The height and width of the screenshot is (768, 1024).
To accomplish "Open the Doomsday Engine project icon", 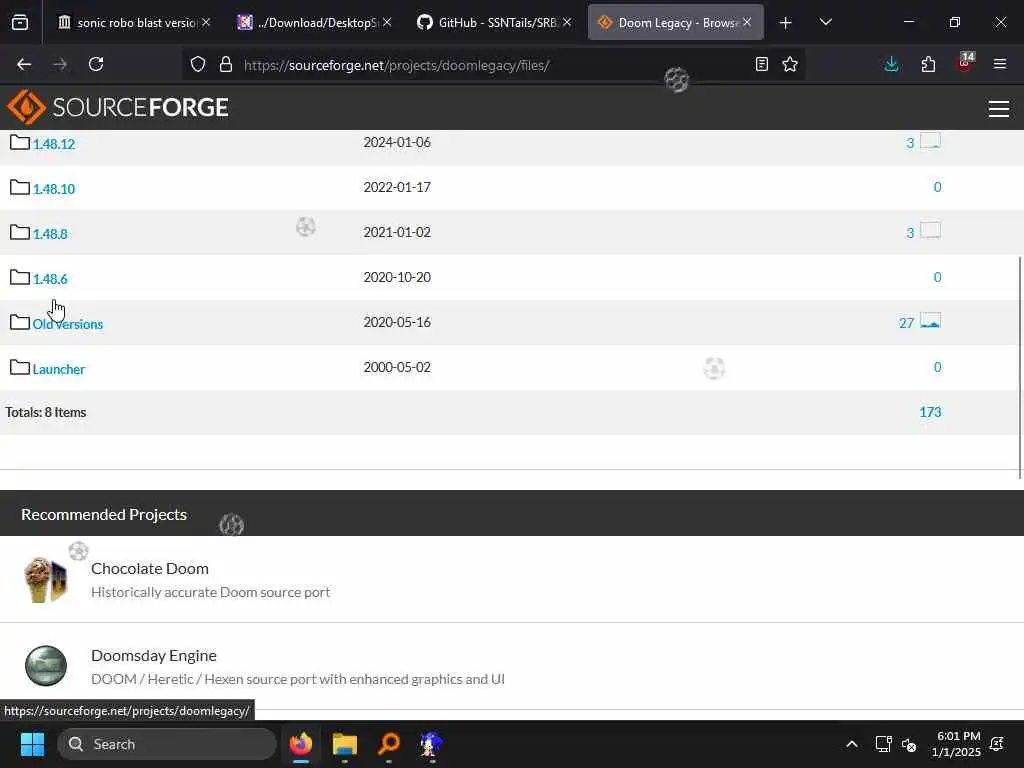I will [x=46, y=666].
